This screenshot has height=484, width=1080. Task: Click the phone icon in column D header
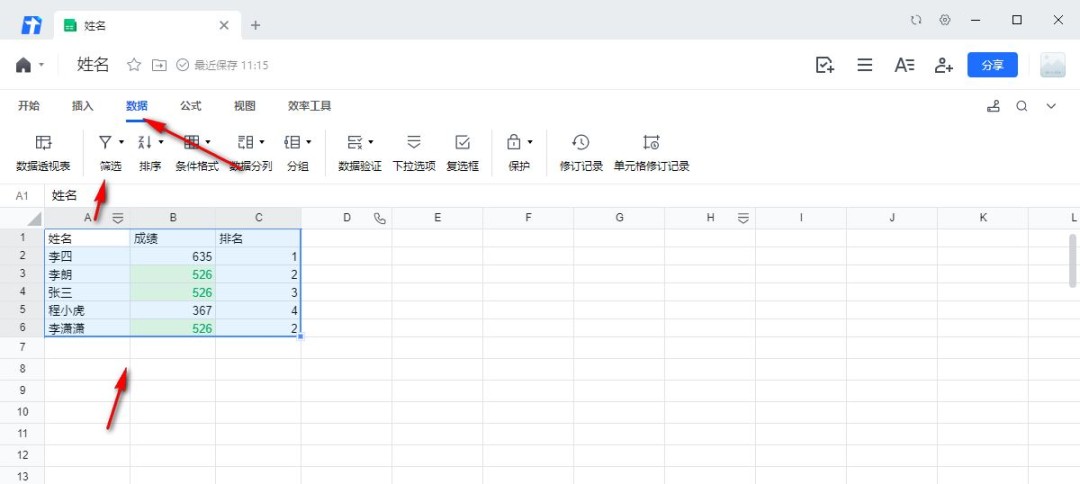[380, 218]
